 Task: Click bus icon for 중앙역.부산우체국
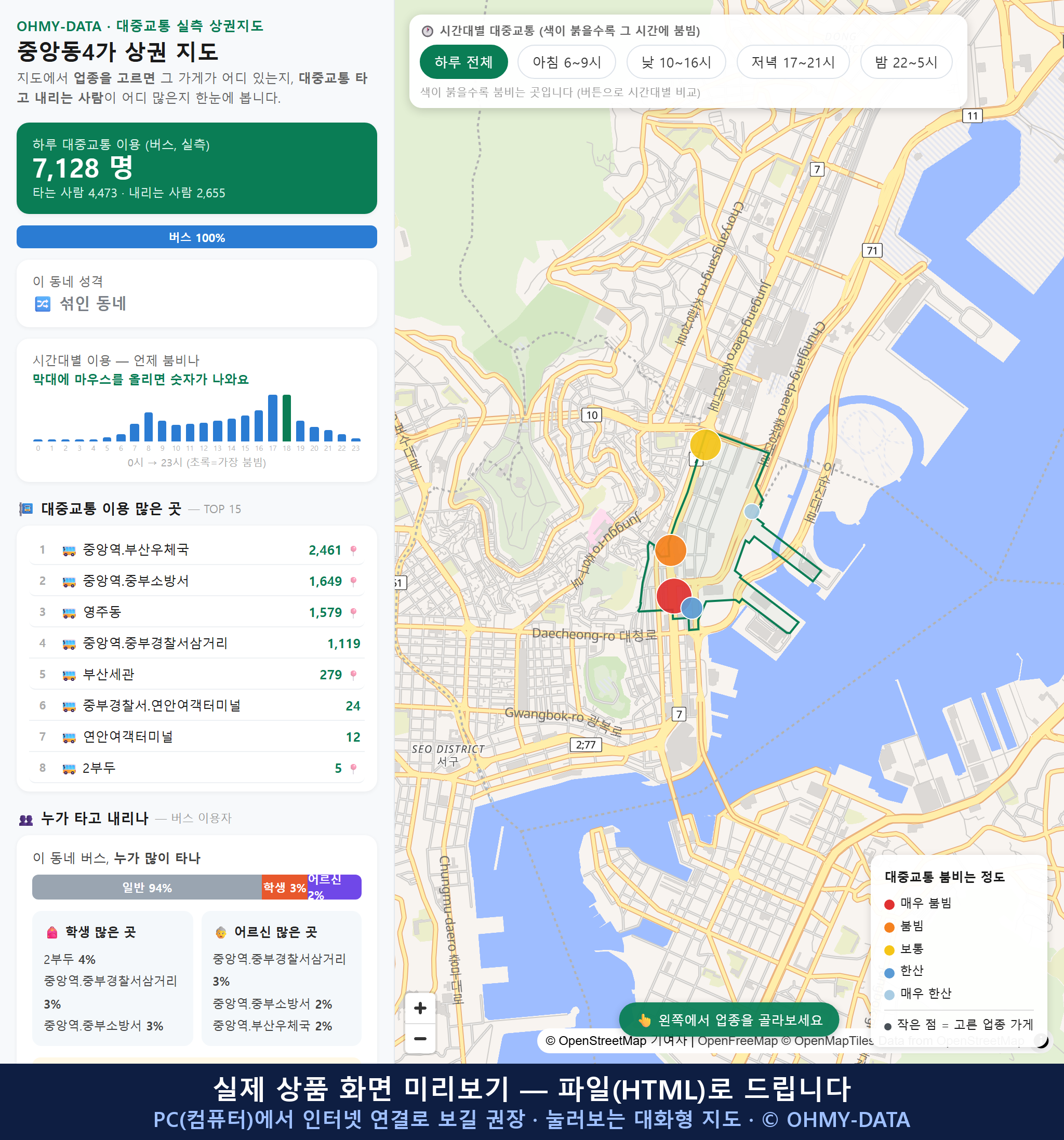[x=69, y=551]
